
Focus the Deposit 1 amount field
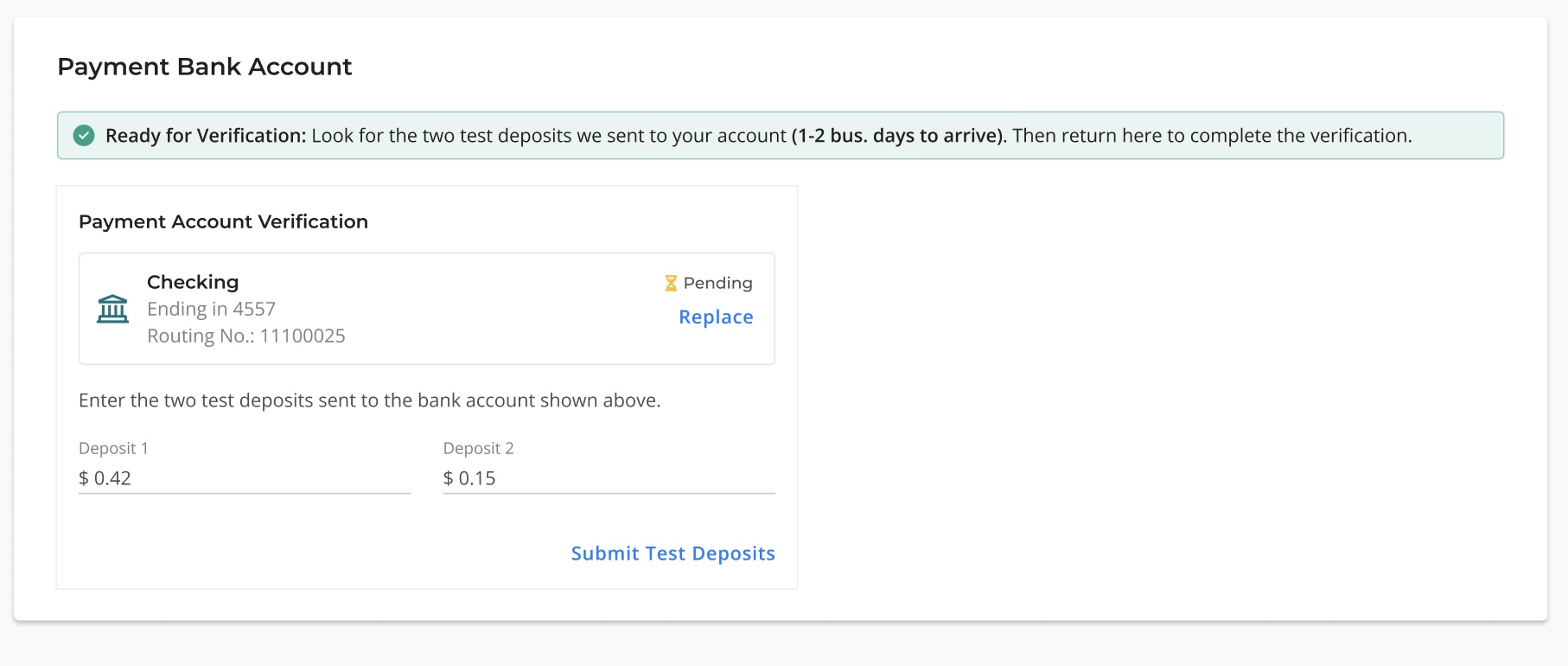pos(245,478)
